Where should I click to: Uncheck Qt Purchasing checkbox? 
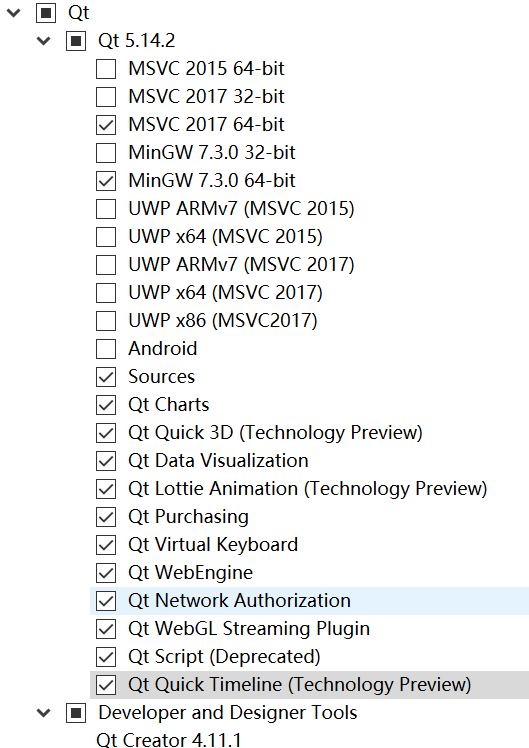(x=106, y=517)
